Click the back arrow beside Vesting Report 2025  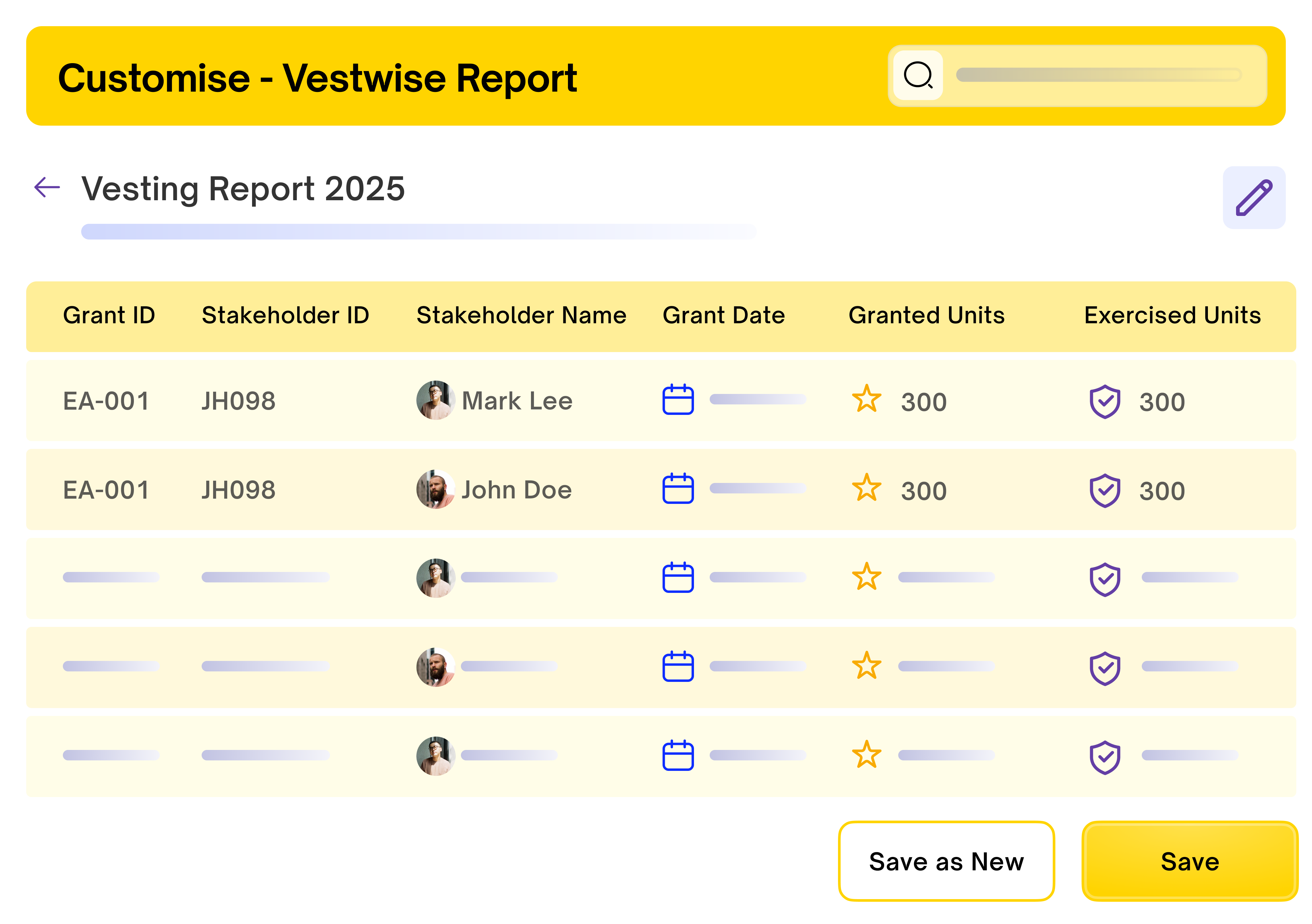(47, 187)
